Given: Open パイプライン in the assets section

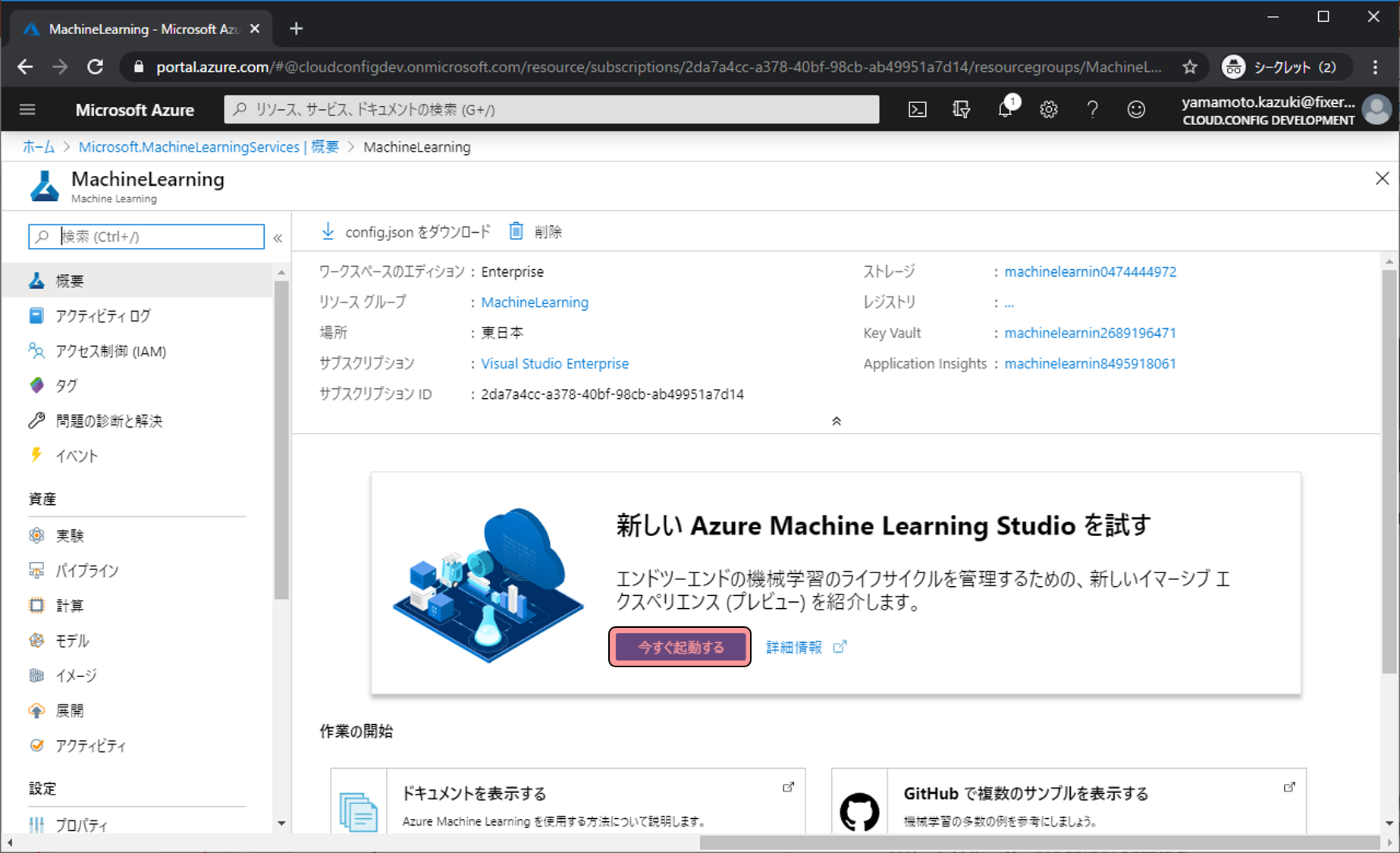Looking at the screenshot, I should coord(86,571).
